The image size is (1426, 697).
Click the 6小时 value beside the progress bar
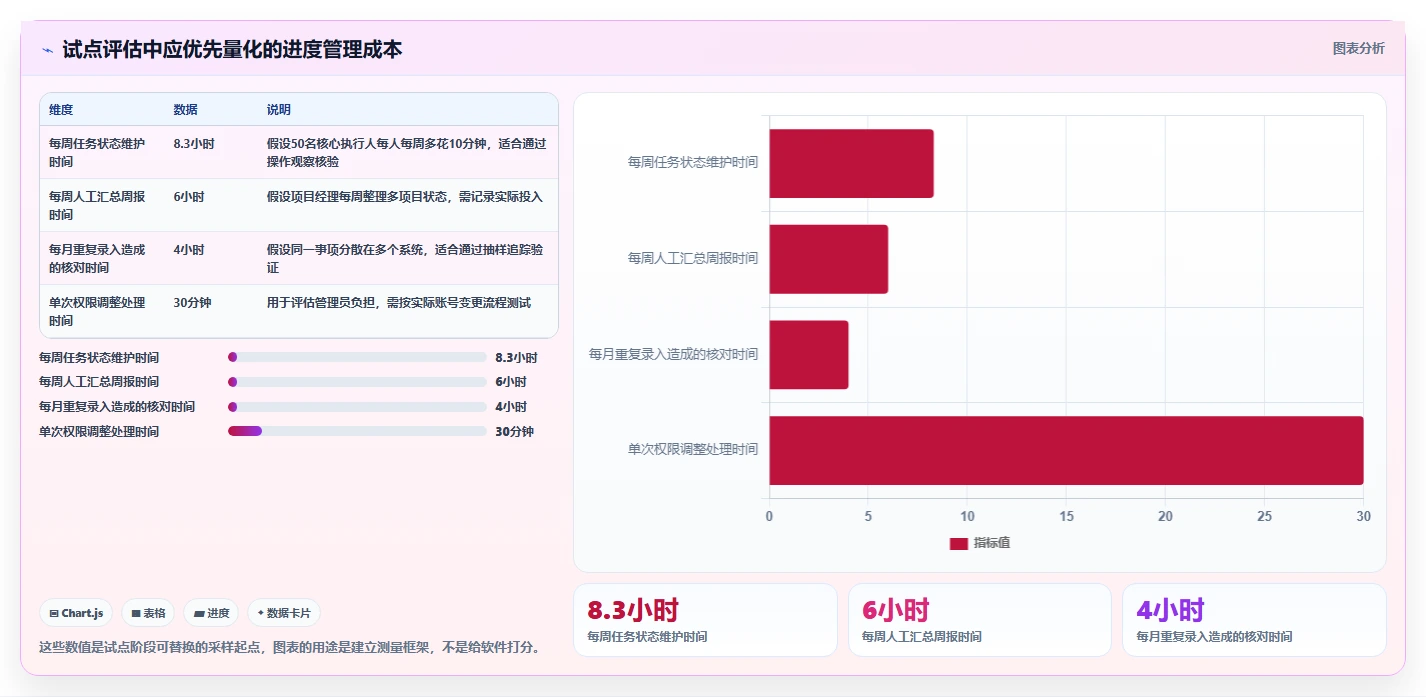coord(511,382)
